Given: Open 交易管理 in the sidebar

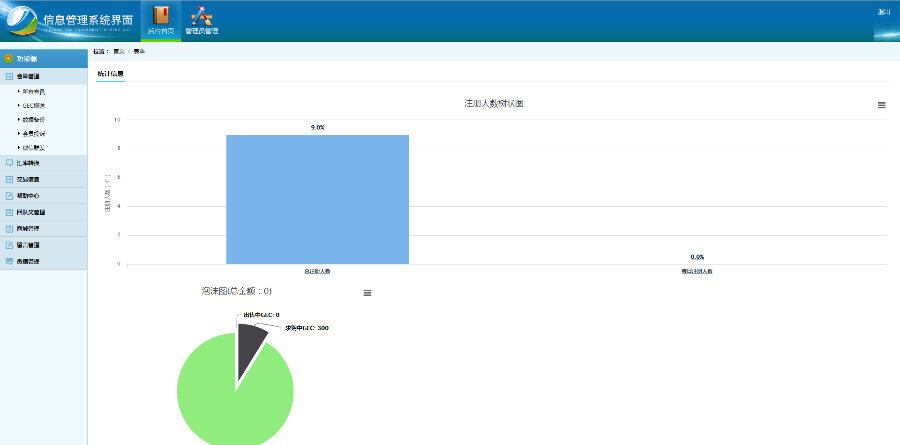Looking at the screenshot, I should tap(44, 179).
